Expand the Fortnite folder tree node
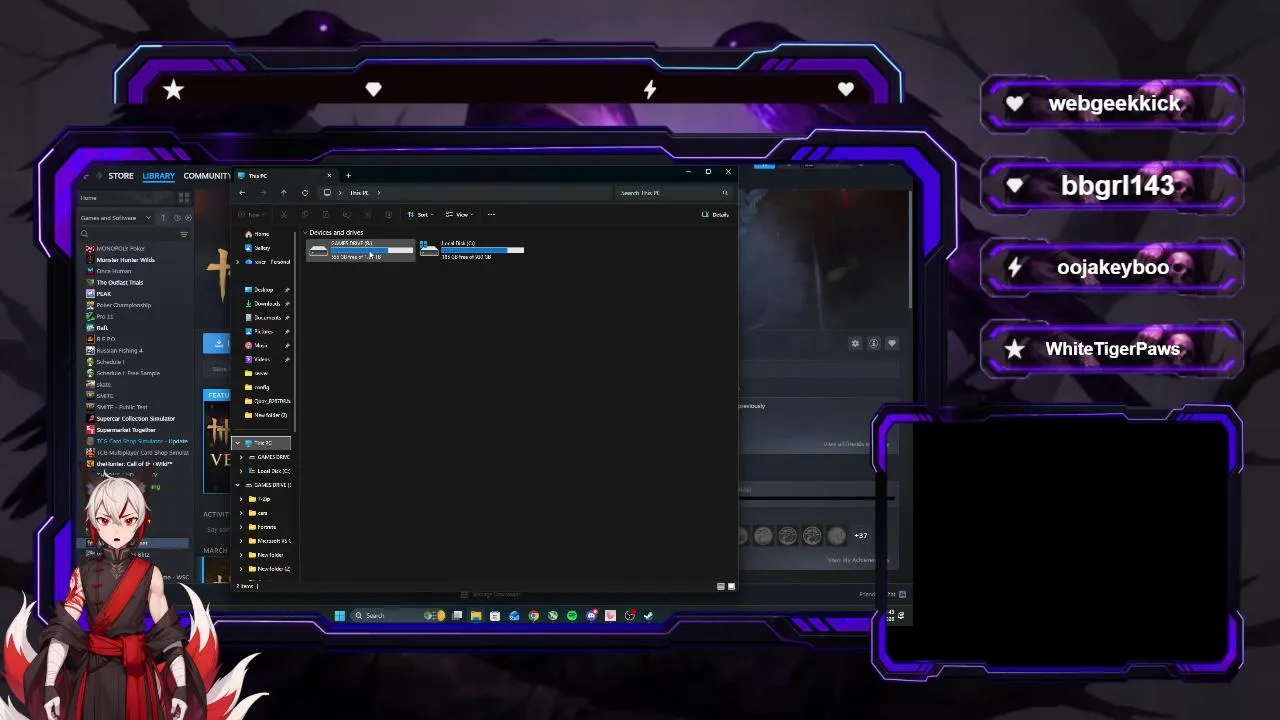The height and width of the screenshot is (720, 1280). (x=241, y=527)
